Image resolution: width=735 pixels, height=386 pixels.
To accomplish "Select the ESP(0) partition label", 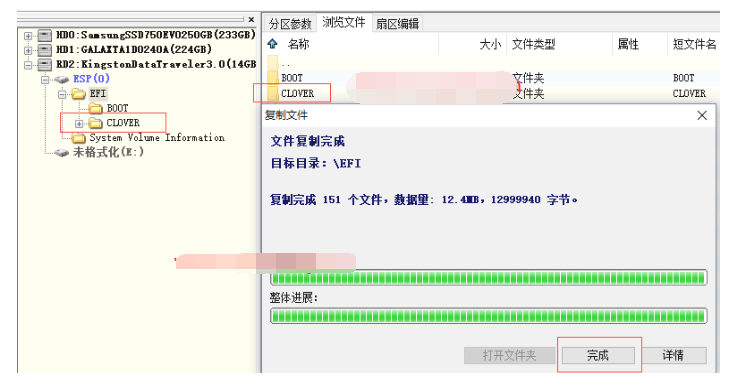I will (x=91, y=79).
